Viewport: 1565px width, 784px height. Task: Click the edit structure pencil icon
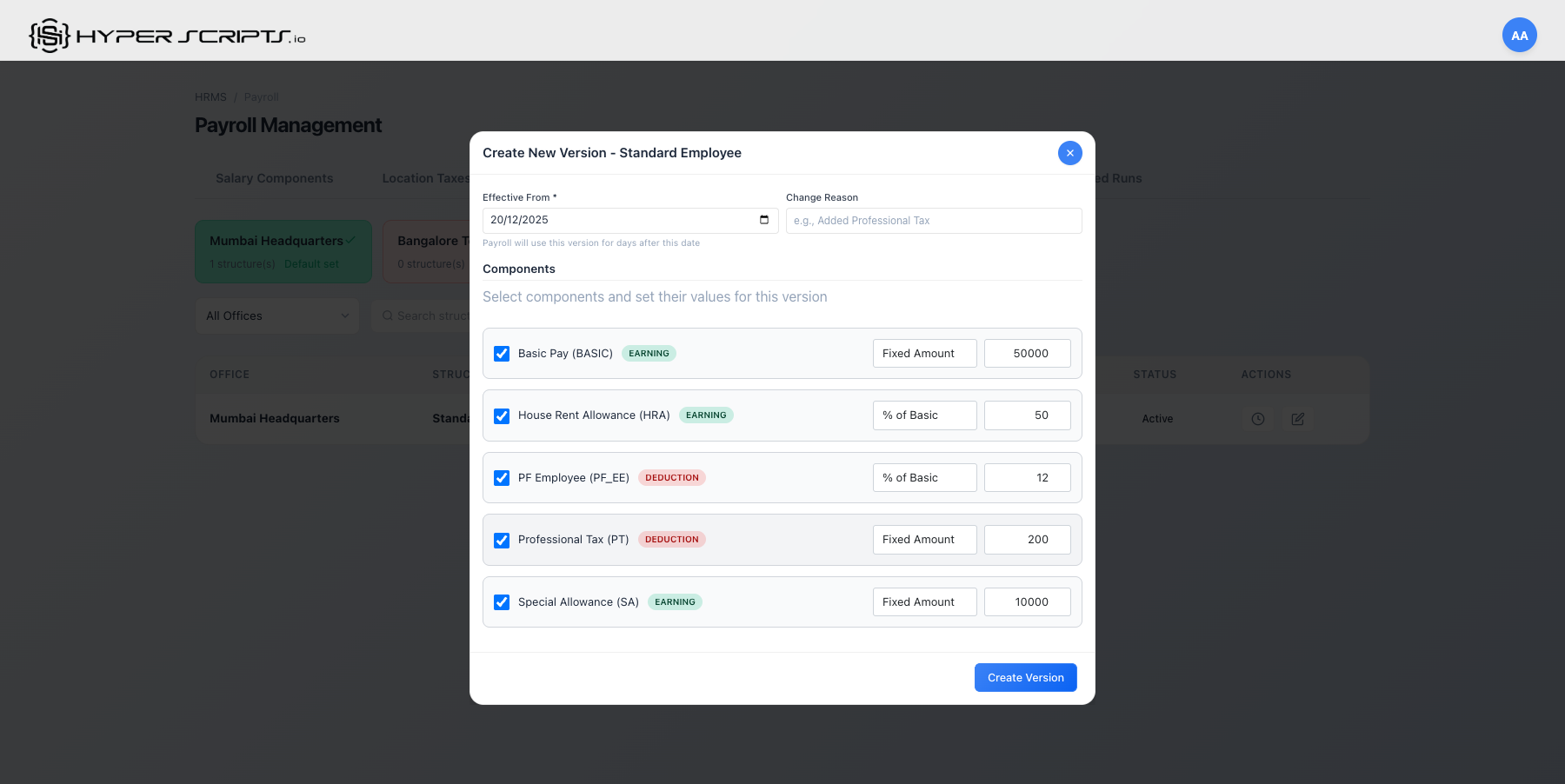pyautogui.click(x=1297, y=419)
